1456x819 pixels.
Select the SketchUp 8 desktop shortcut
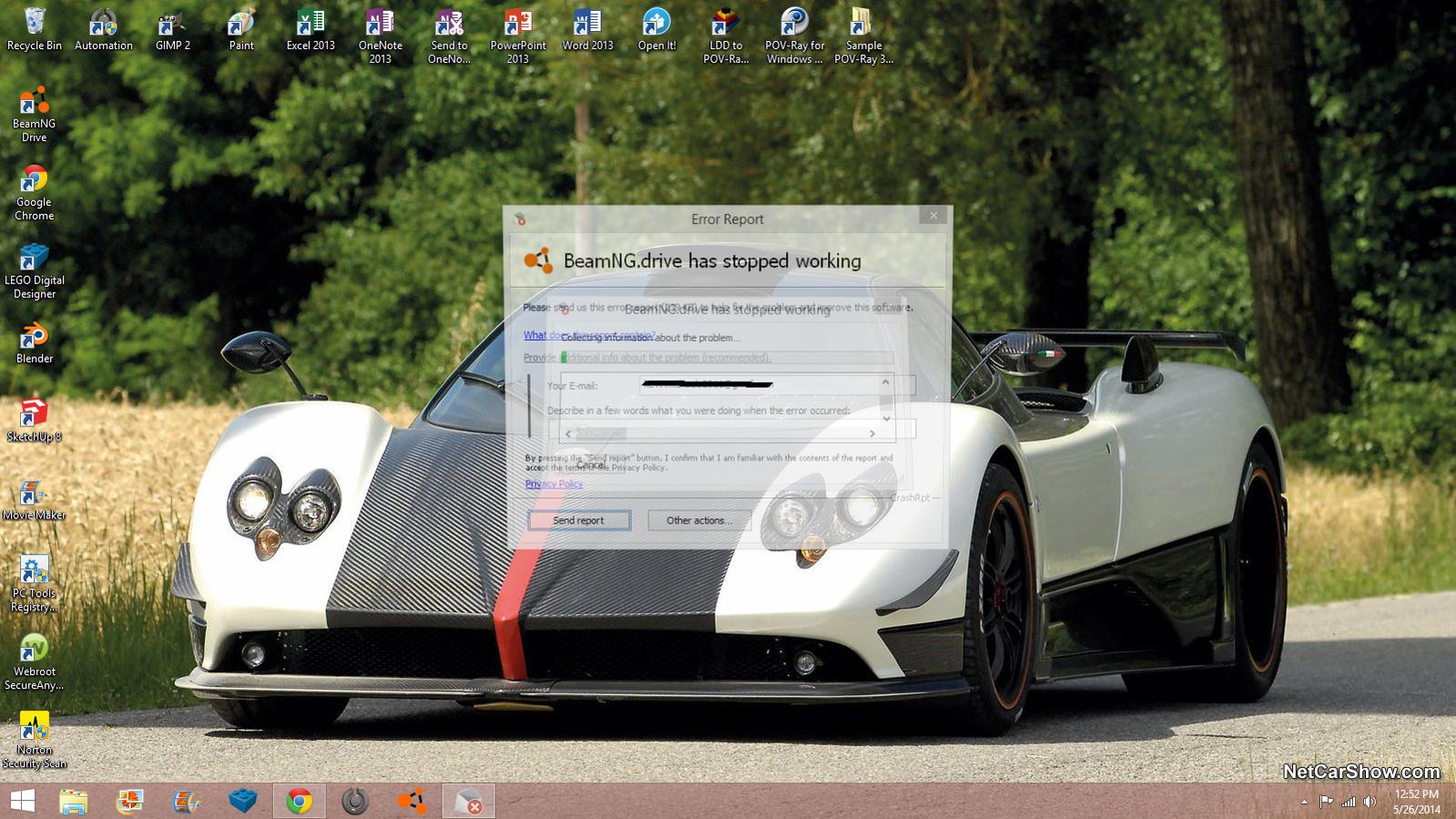(34, 421)
